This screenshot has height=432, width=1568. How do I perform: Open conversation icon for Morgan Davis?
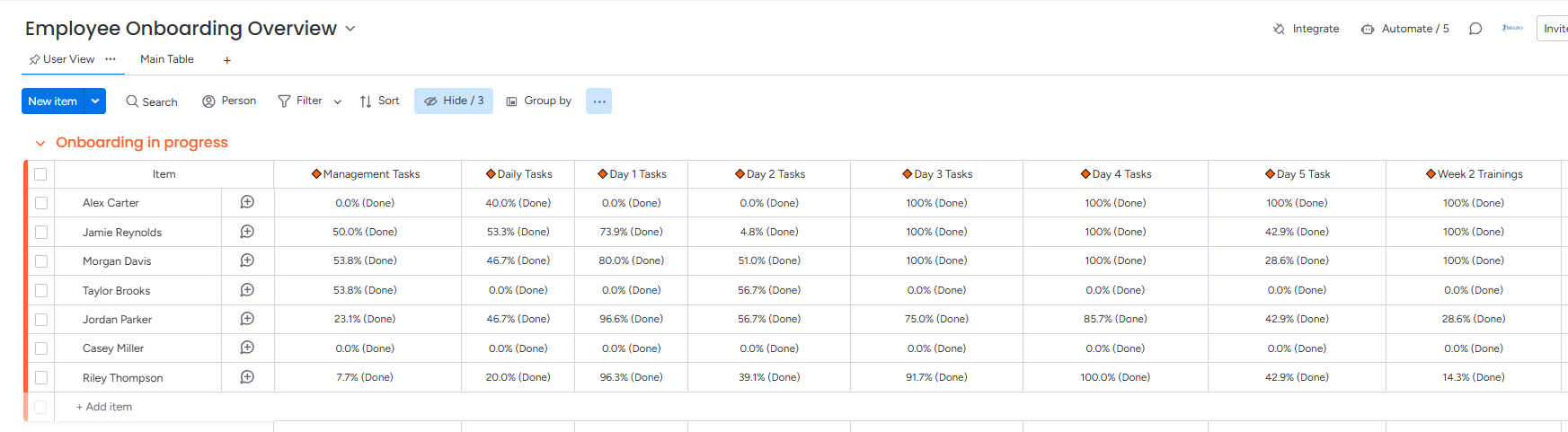point(247,260)
